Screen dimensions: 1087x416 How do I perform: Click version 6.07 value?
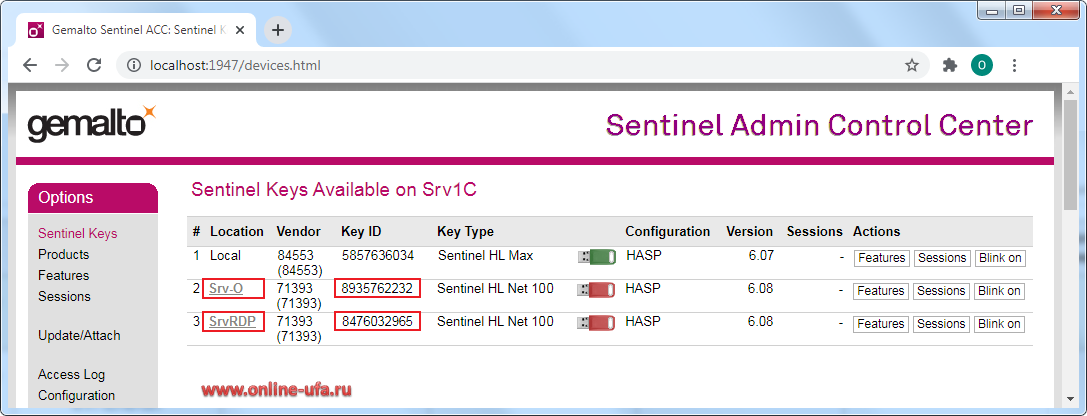[760, 256]
